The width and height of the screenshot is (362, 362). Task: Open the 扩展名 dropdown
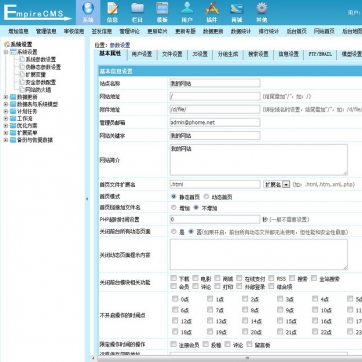tap(276, 184)
